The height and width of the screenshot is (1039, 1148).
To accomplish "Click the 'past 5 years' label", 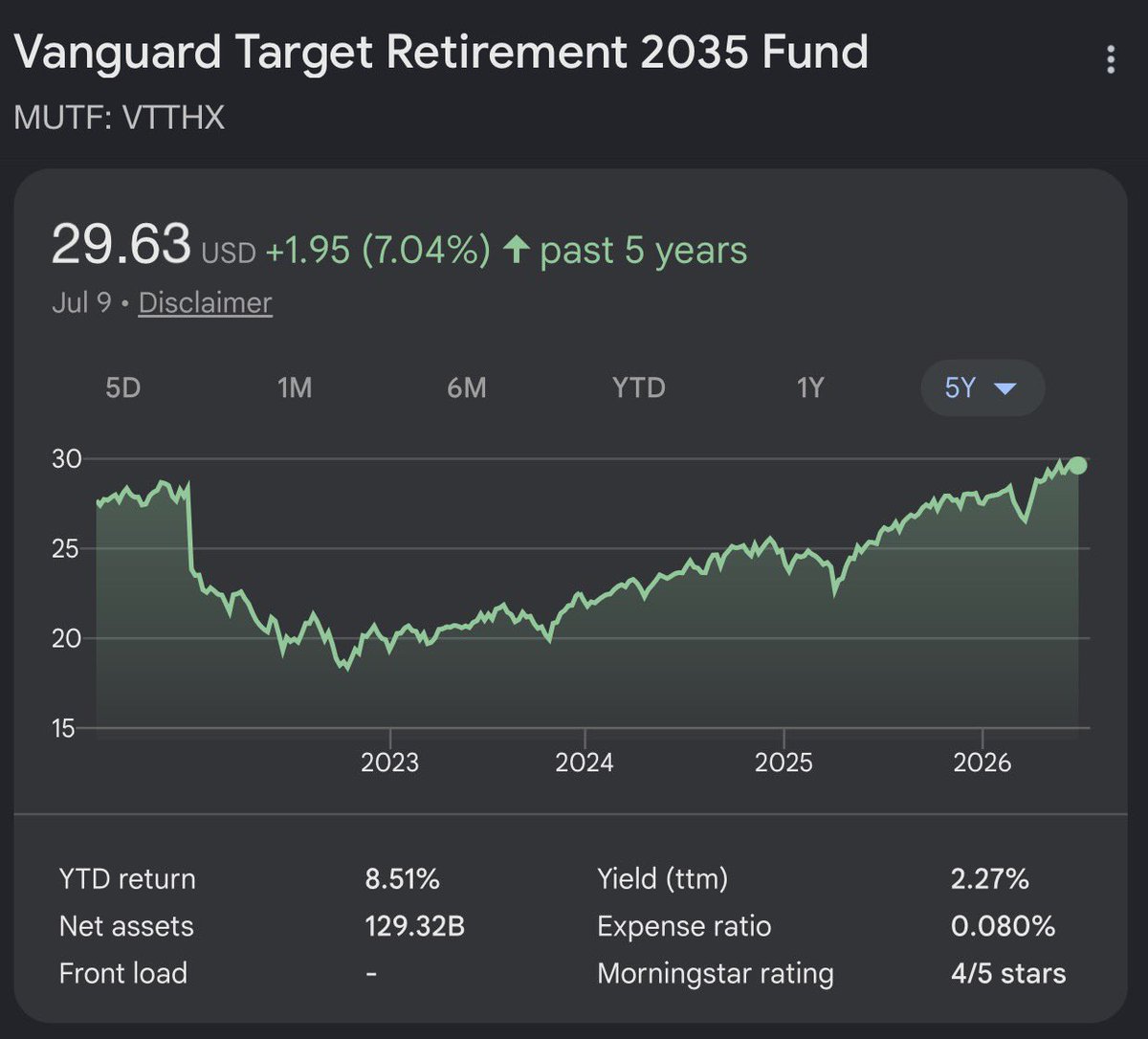I will [644, 251].
